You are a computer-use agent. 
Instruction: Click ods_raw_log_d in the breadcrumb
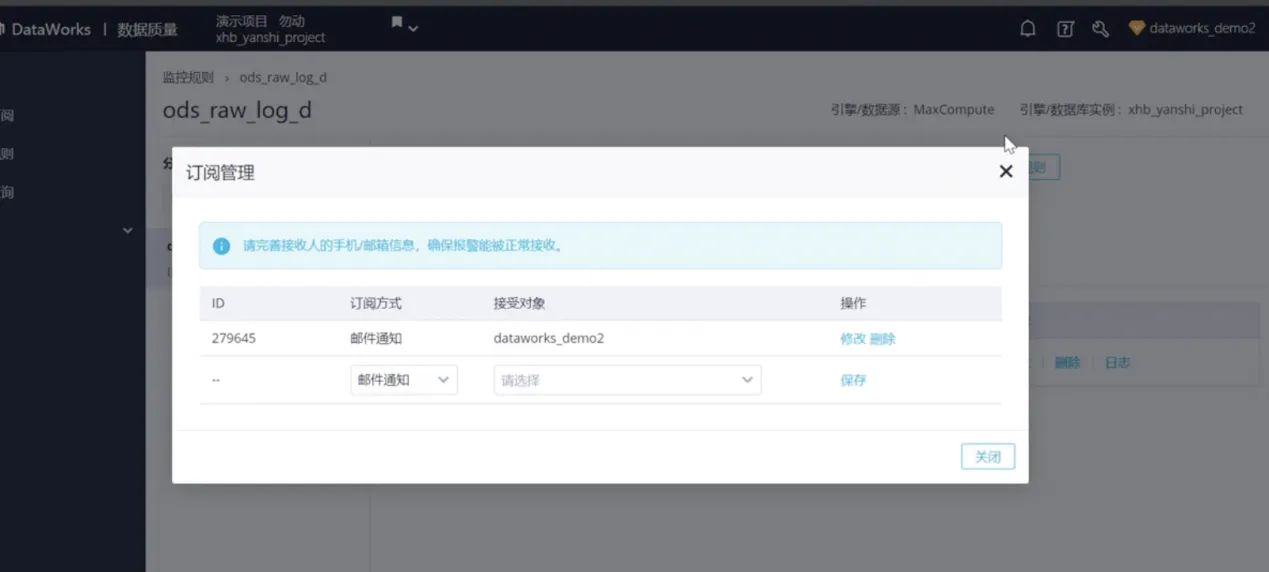point(283,77)
